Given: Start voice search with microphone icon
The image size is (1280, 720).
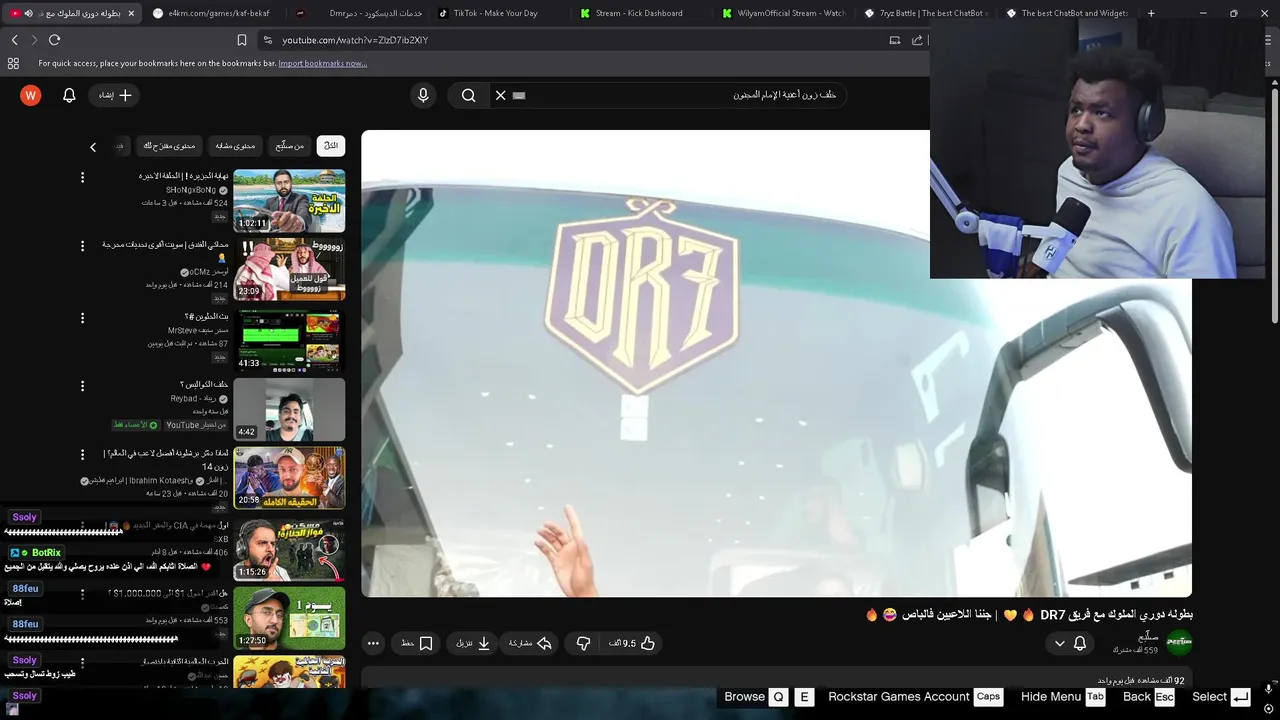Looking at the screenshot, I should coord(423,95).
